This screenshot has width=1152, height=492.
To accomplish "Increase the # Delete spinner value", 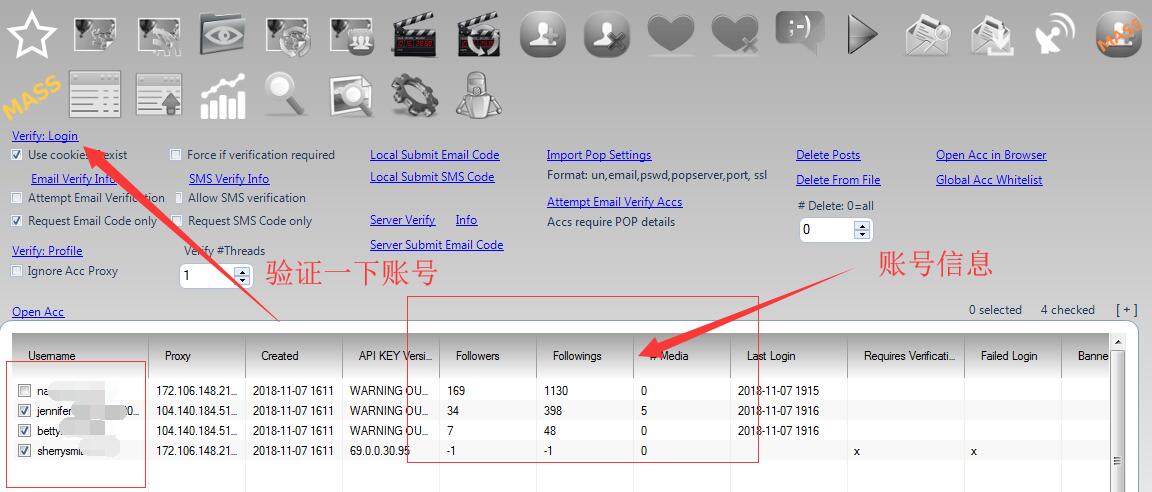I will pos(863,225).
